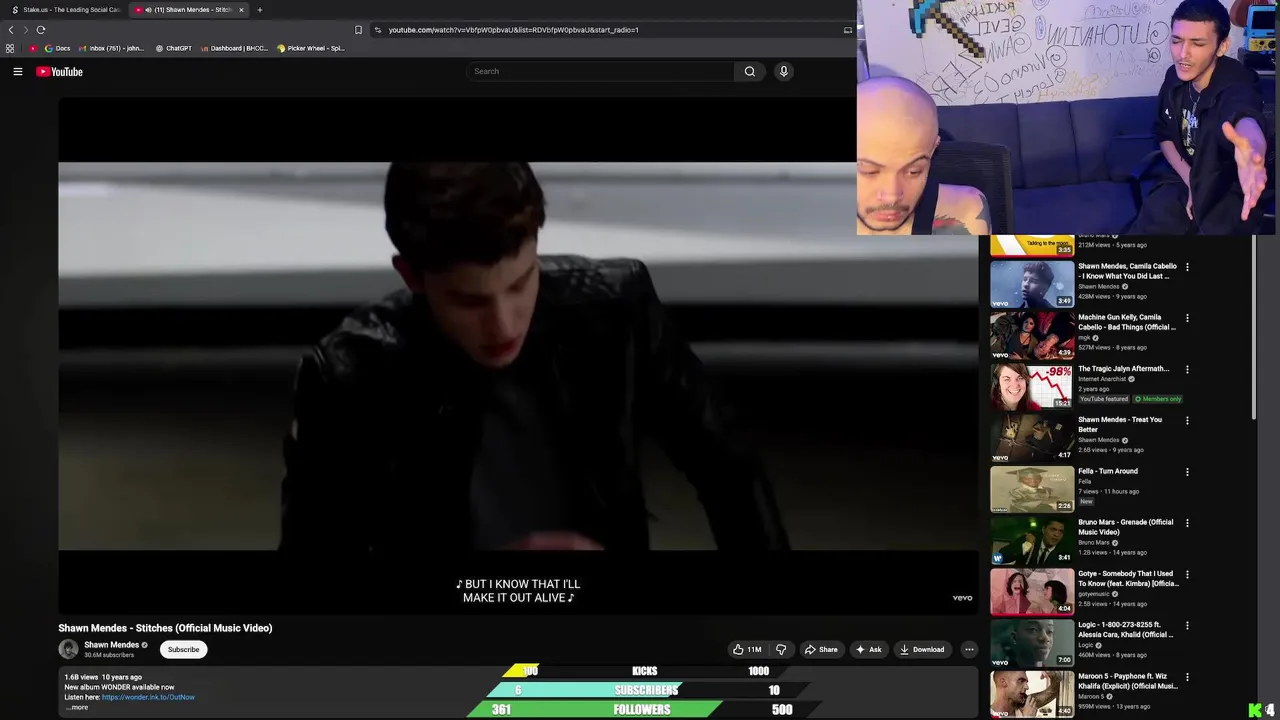
Task: Open options menu for Fella - Turn Around
Action: [1187, 472]
